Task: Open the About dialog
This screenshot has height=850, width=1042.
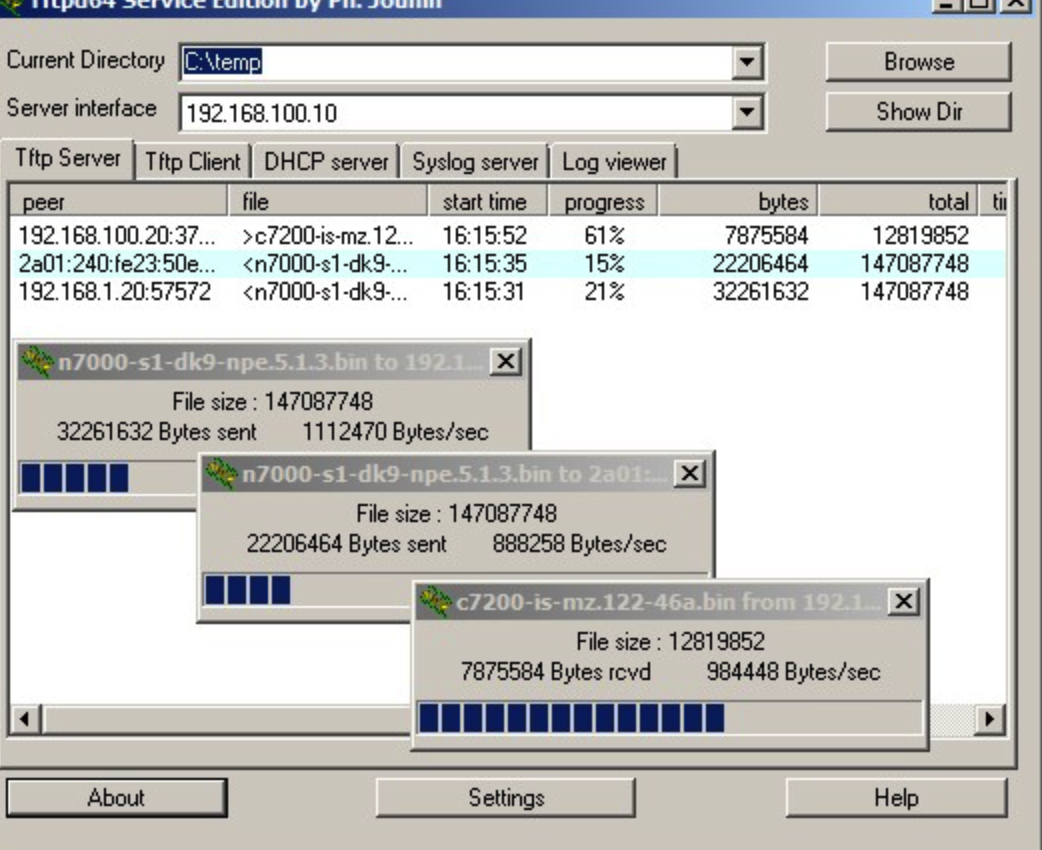Action: coord(116,797)
